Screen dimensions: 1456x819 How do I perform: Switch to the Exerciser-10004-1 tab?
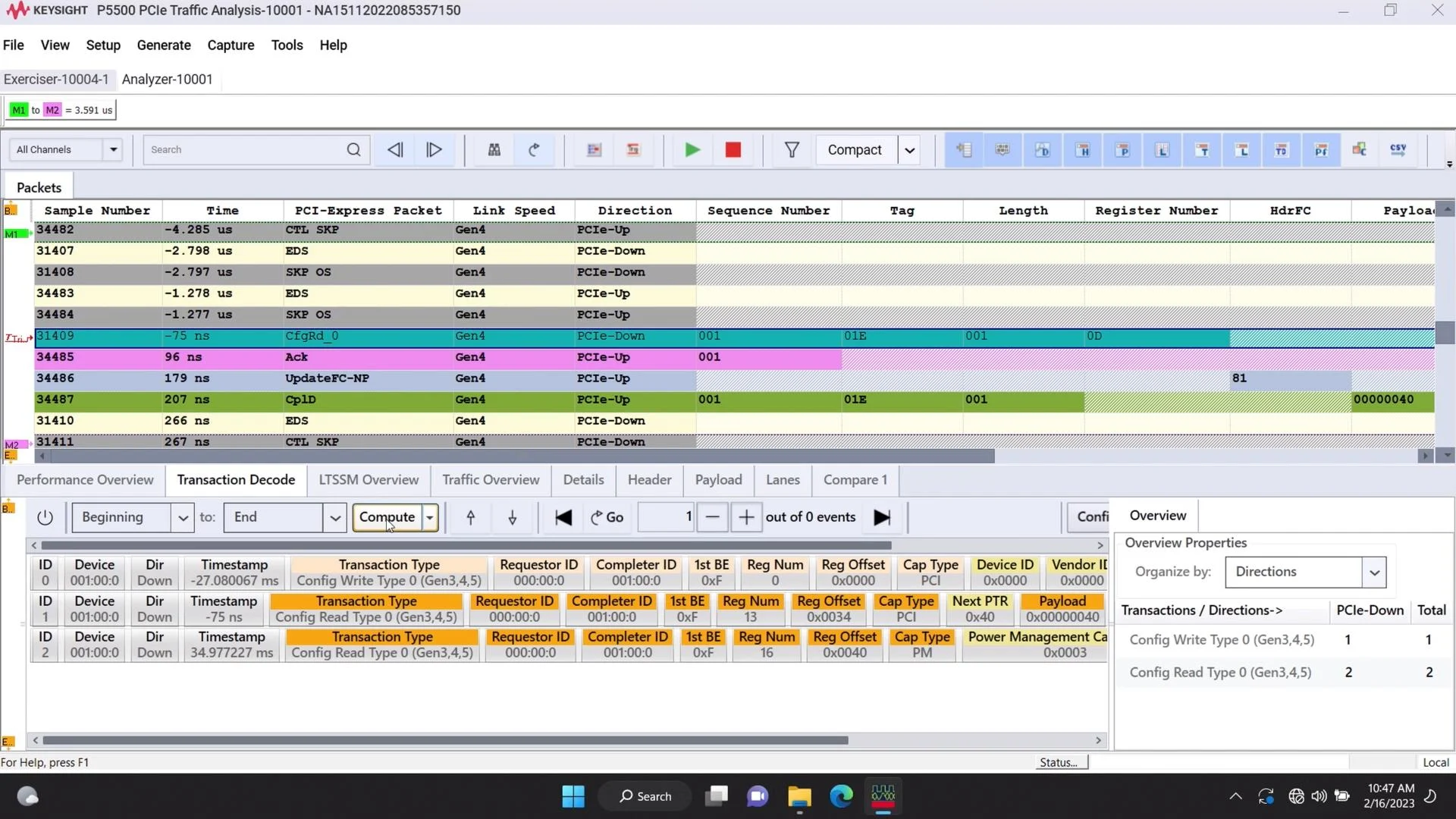[x=56, y=79]
